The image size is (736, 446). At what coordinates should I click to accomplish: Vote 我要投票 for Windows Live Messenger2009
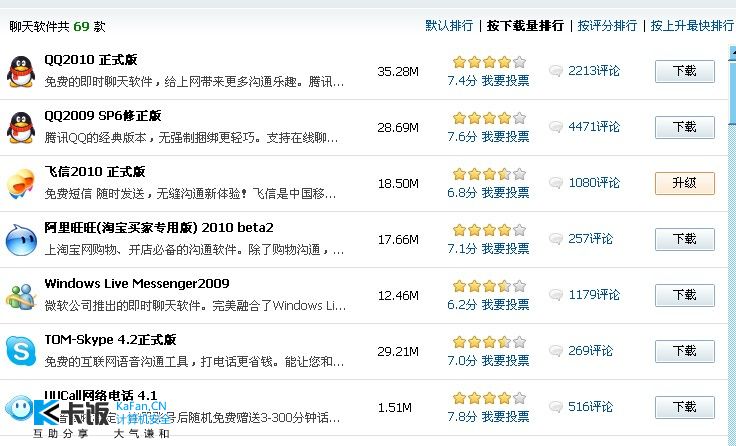(x=506, y=305)
